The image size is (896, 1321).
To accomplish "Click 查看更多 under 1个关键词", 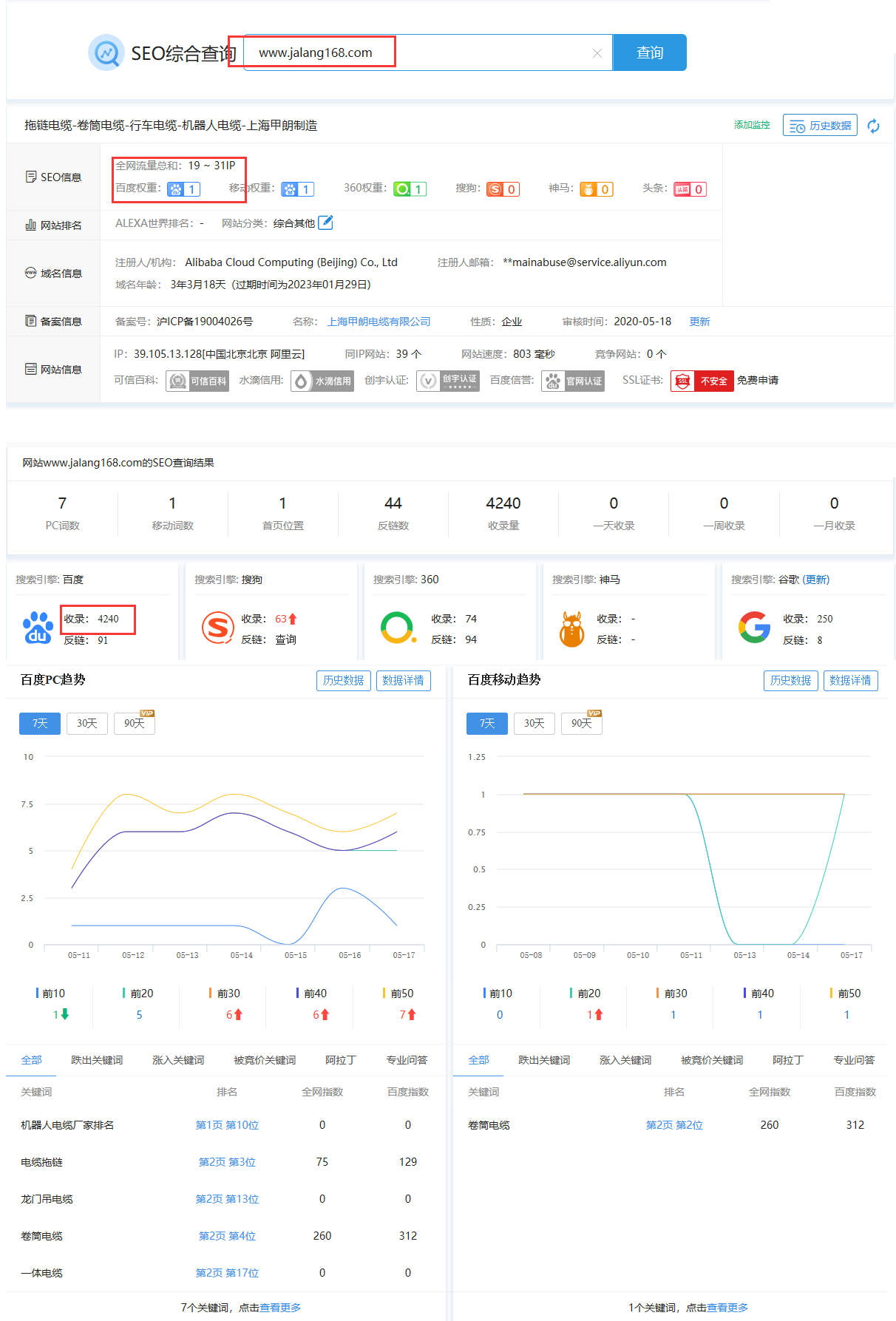I will tap(727, 1308).
